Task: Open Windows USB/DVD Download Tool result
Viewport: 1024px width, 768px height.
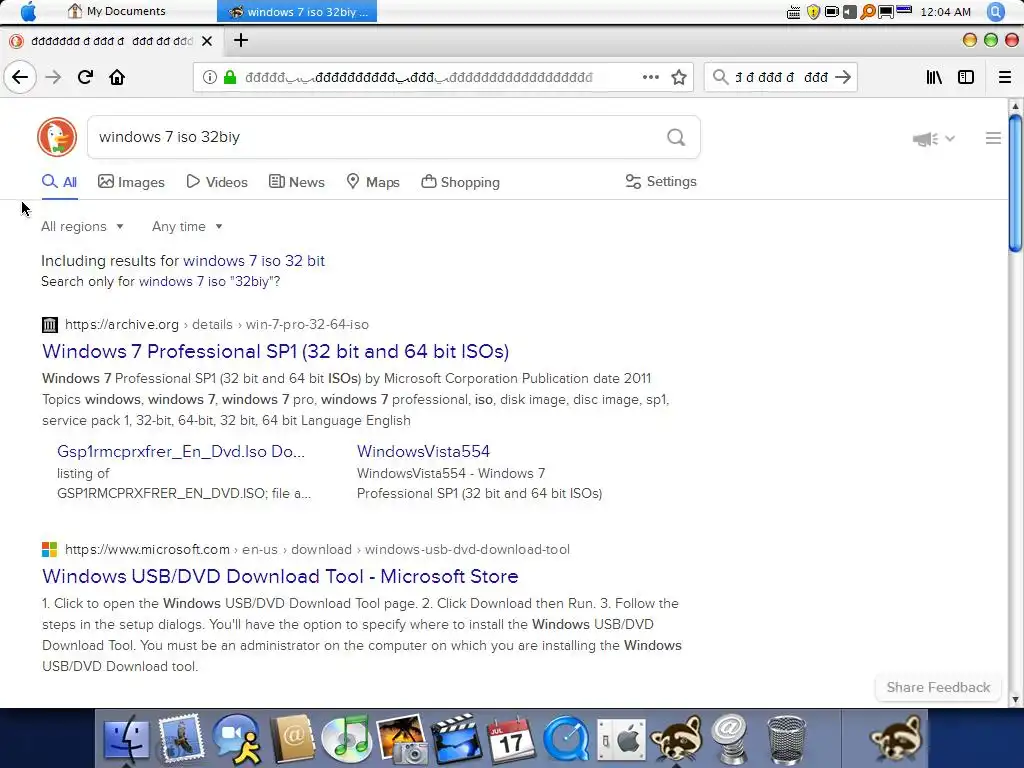Action: (280, 577)
